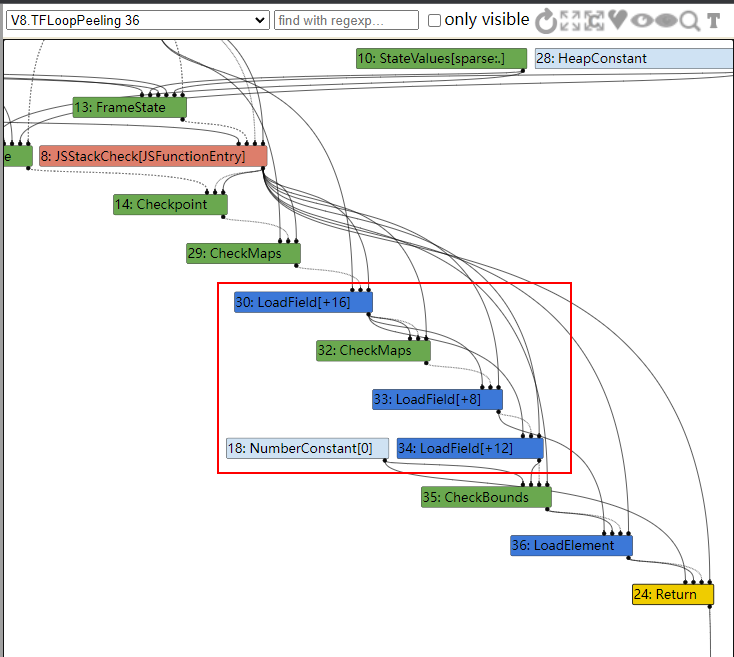The width and height of the screenshot is (734, 657).
Task: Click the boxed-arrows control nodes icon
Action: pyautogui.click(x=594, y=21)
